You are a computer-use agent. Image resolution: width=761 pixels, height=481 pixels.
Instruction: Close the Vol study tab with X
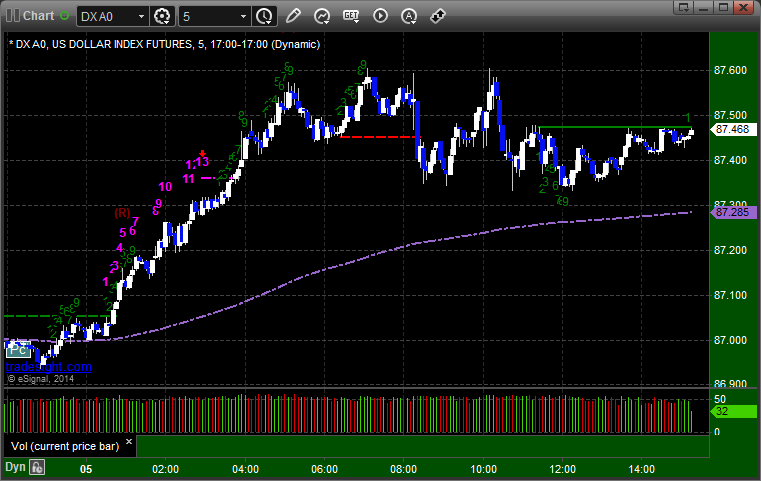[x=129, y=442]
